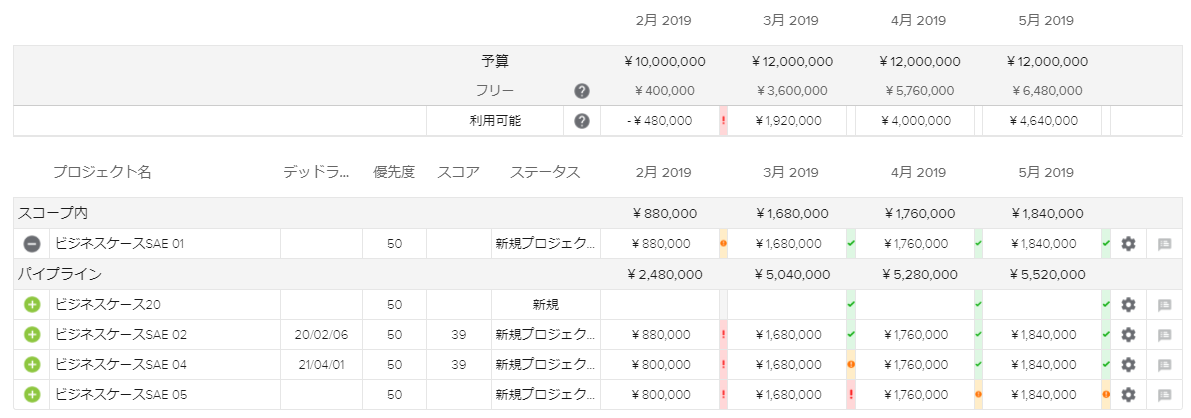Click the help icon beside 利用可能 row

click(582, 121)
